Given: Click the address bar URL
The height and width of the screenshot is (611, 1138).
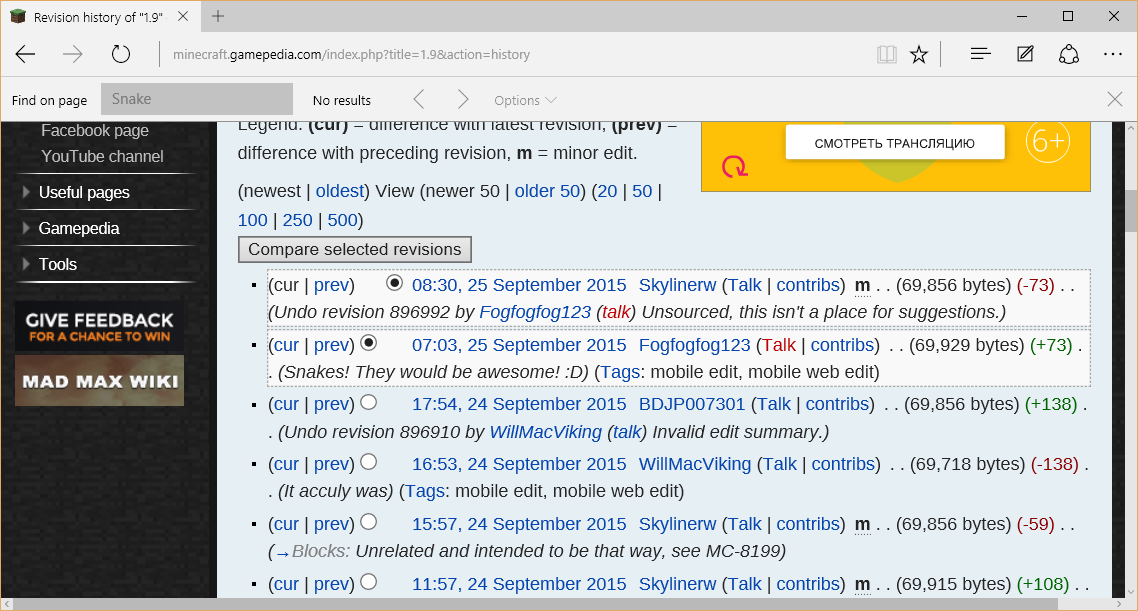Looking at the screenshot, I should [x=351, y=54].
